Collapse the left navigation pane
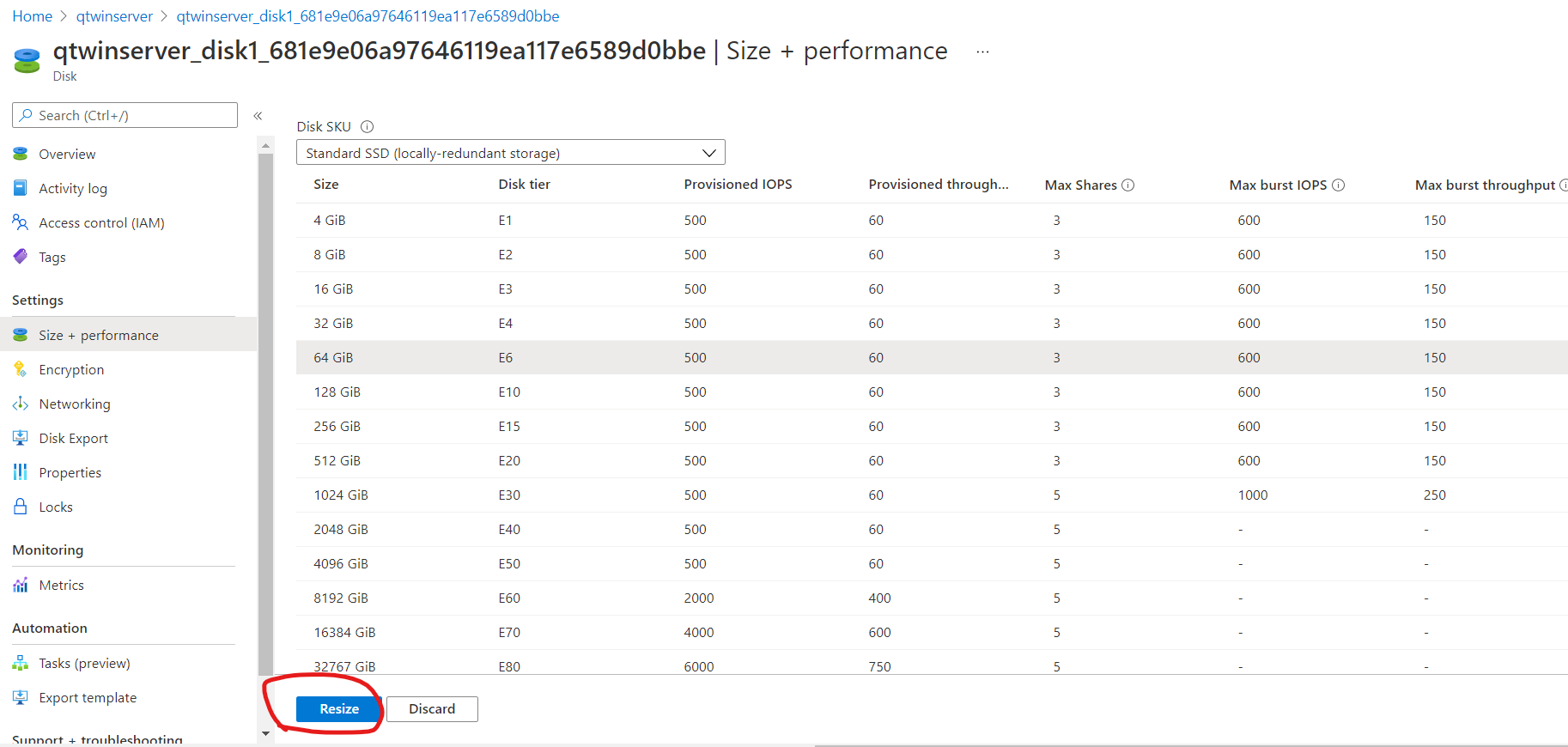1568x747 pixels. pyautogui.click(x=258, y=115)
